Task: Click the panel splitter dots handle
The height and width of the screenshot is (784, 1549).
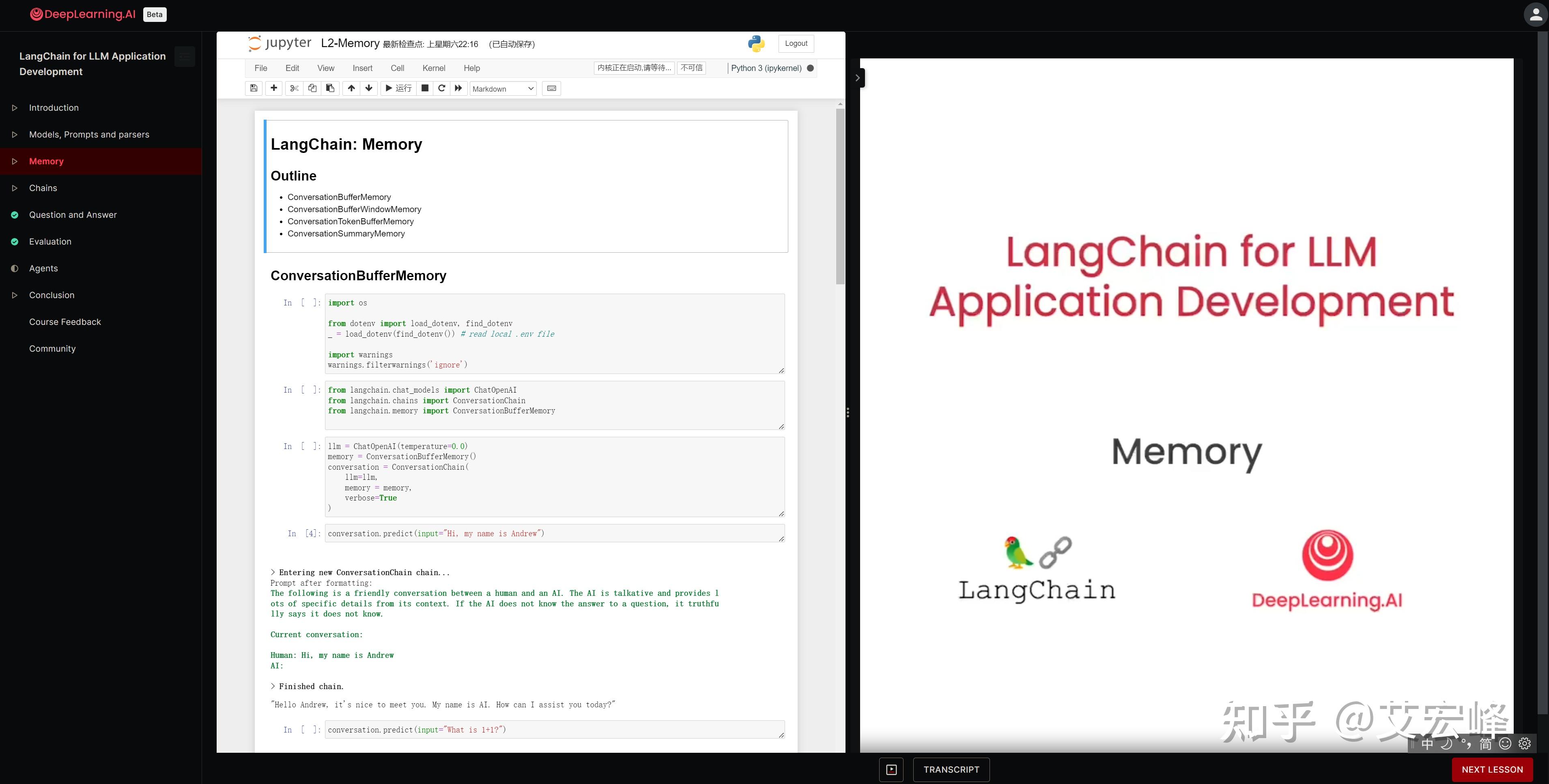Action: (x=847, y=412)
